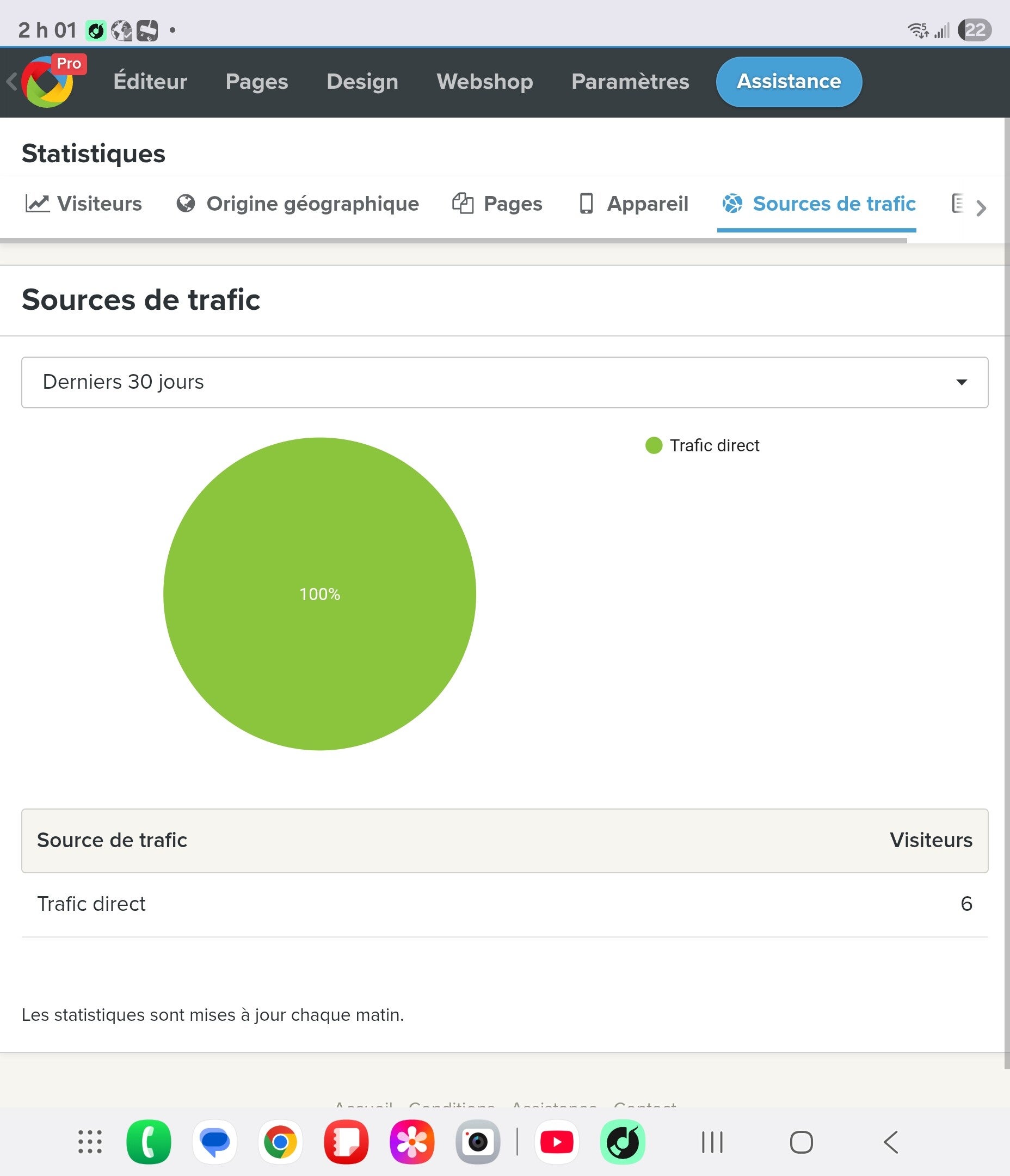Click the Origine géographique globe icon
The height and width of the screenshot is (1176, 1010).
(x=186, y=204)
